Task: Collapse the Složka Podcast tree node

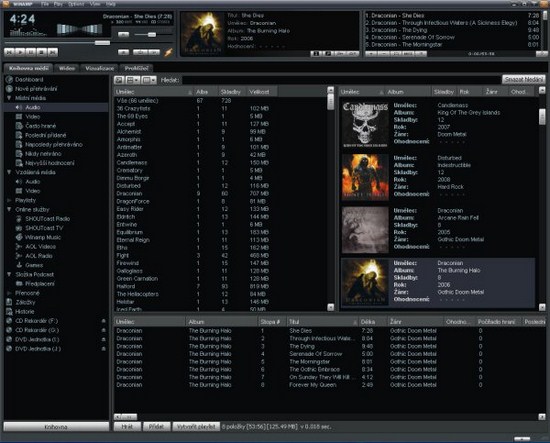Action: 9,274
